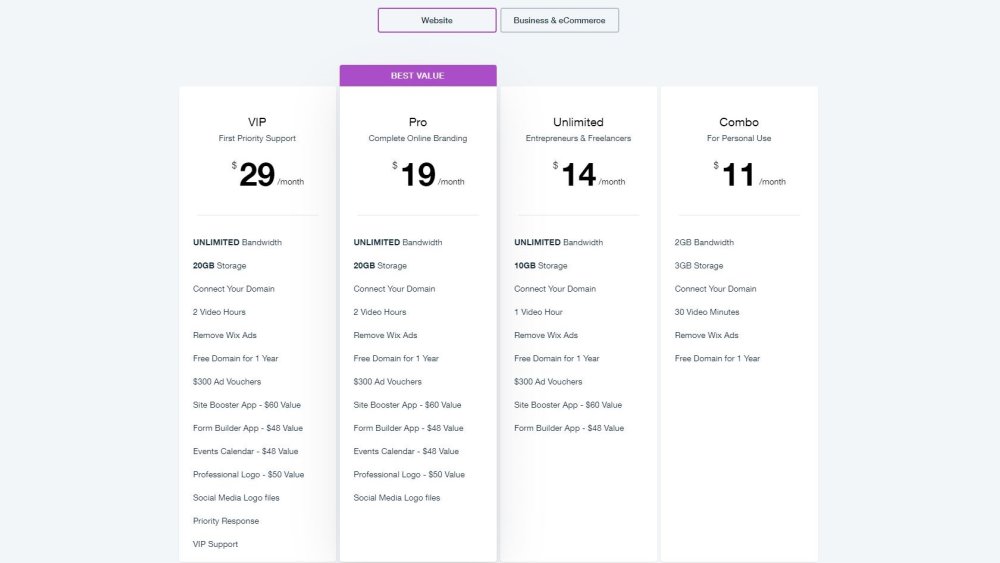Click VIP plan's Events Calendar feature
Image resolution: width=1000 pixels, height=563 pixels.
246,451
